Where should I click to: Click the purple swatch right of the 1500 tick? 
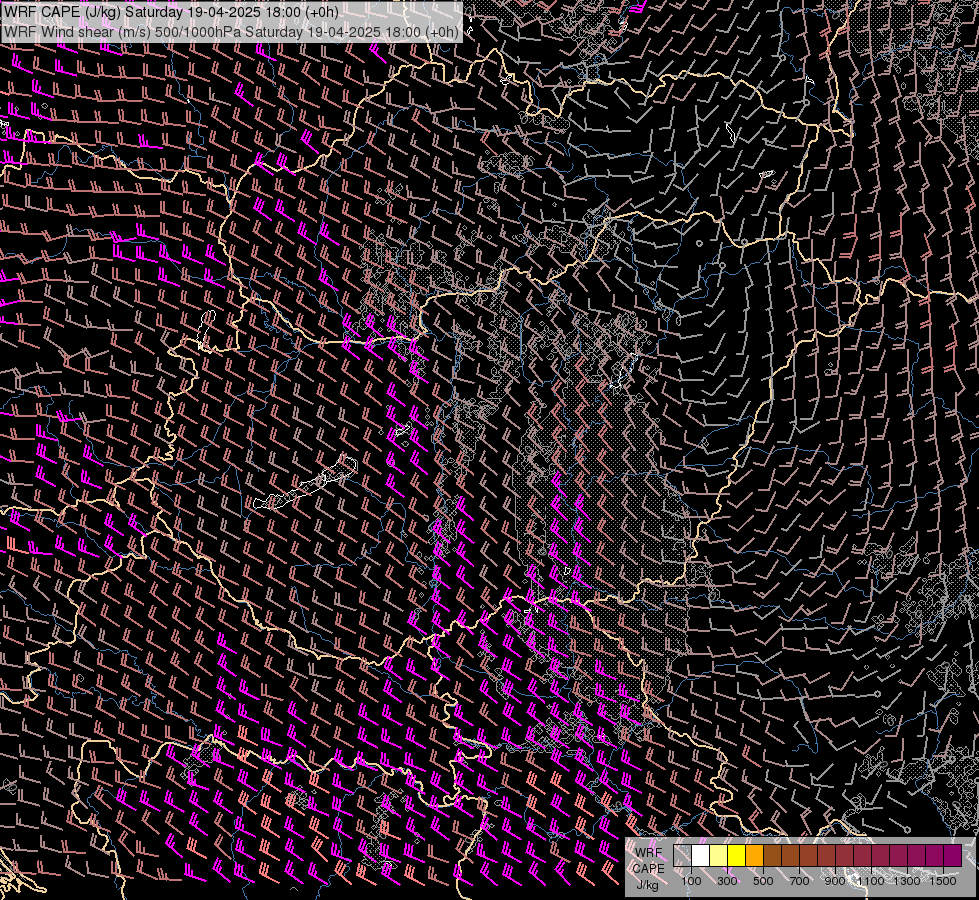point(953,856)
